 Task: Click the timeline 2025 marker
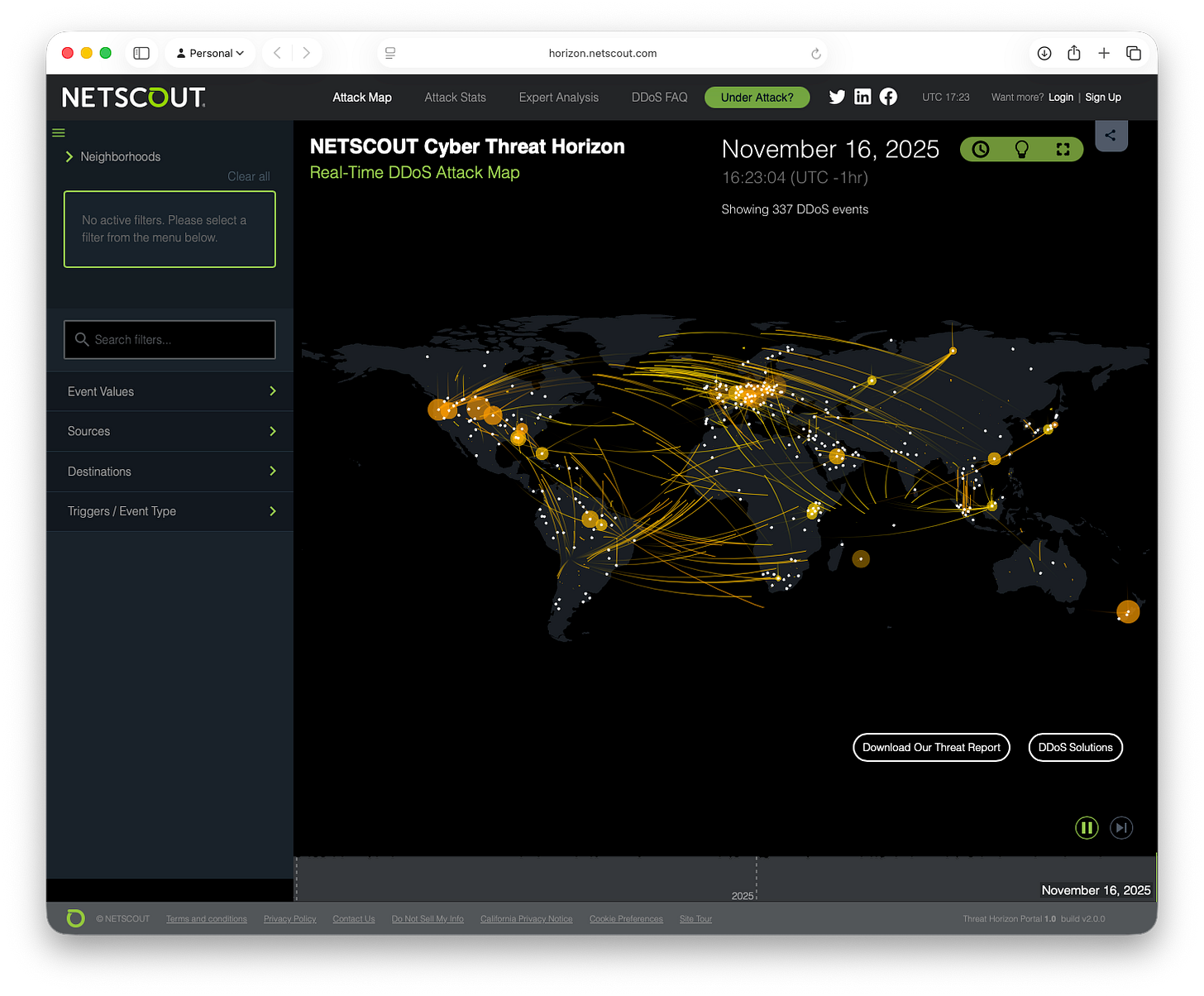743,896
